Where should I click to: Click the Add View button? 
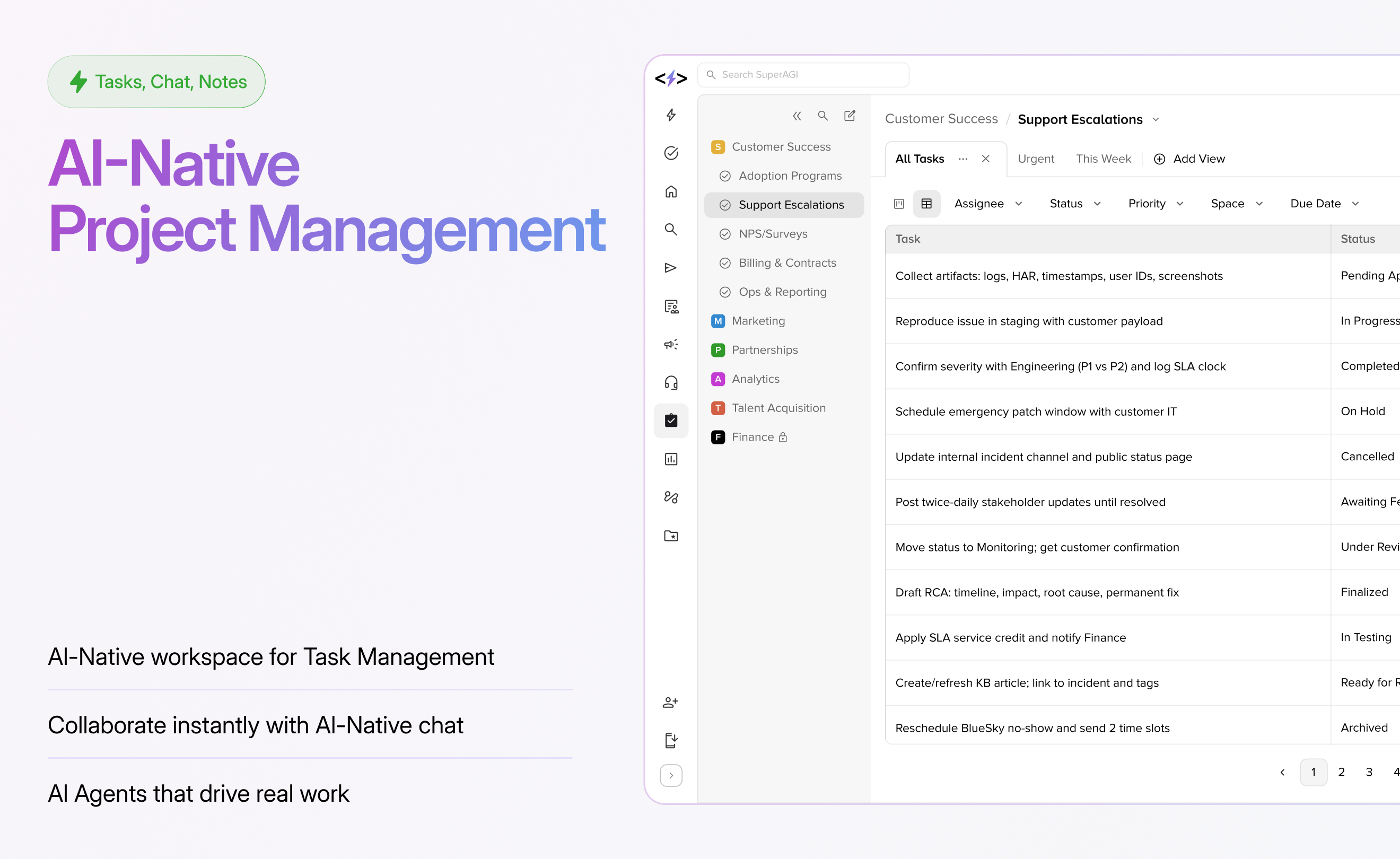[x=1189, y=159]
